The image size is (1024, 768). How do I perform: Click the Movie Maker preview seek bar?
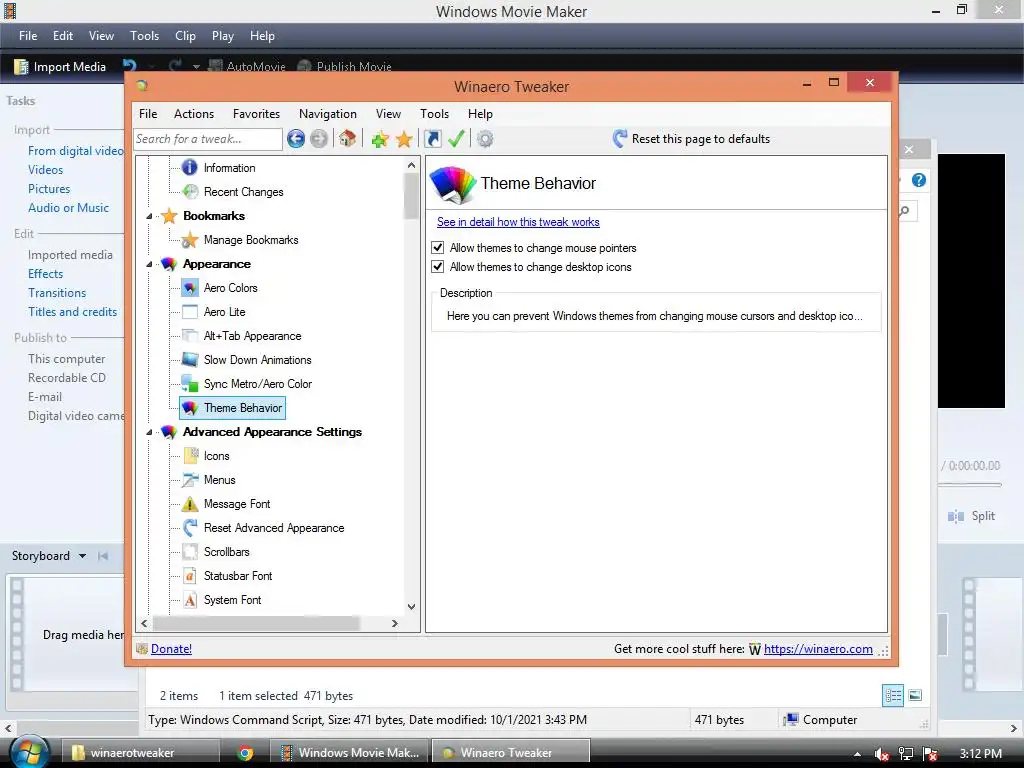[970, 485]
